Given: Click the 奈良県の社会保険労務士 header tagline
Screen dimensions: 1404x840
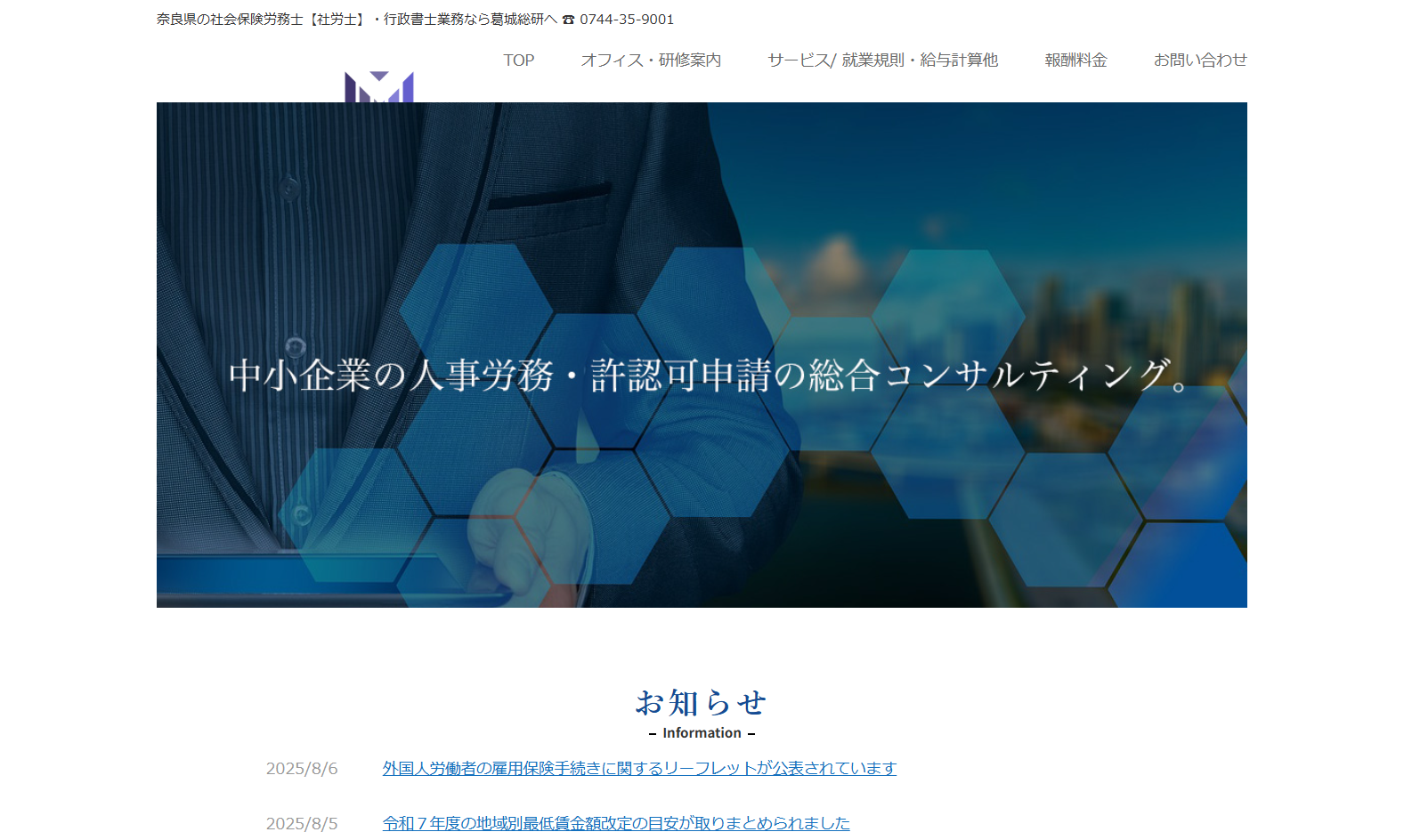Looking at the screenshot, I should click(356, 20).
